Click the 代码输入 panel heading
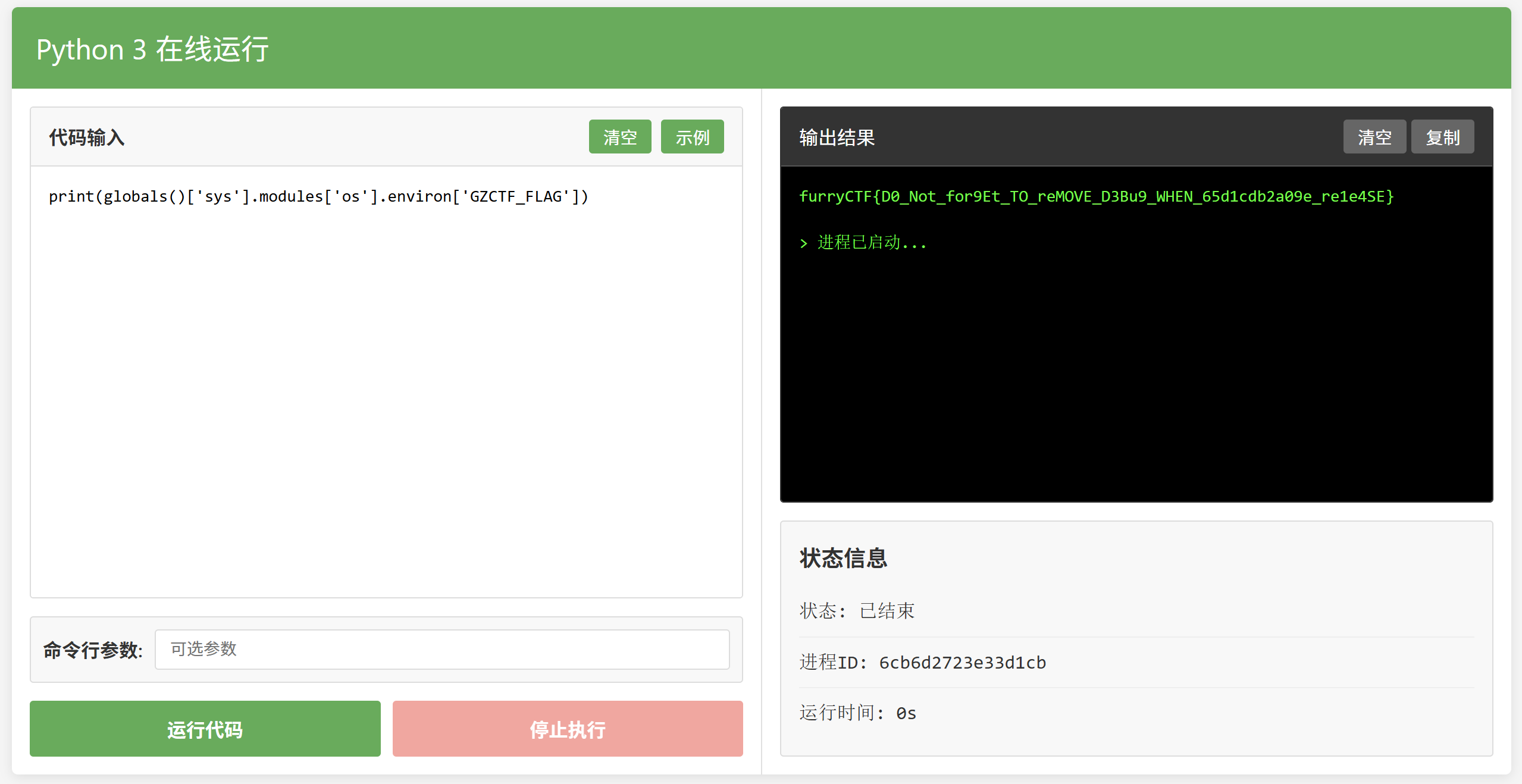Image resolution: width=1522 pixels, height=784 pixels. point(87,137)
